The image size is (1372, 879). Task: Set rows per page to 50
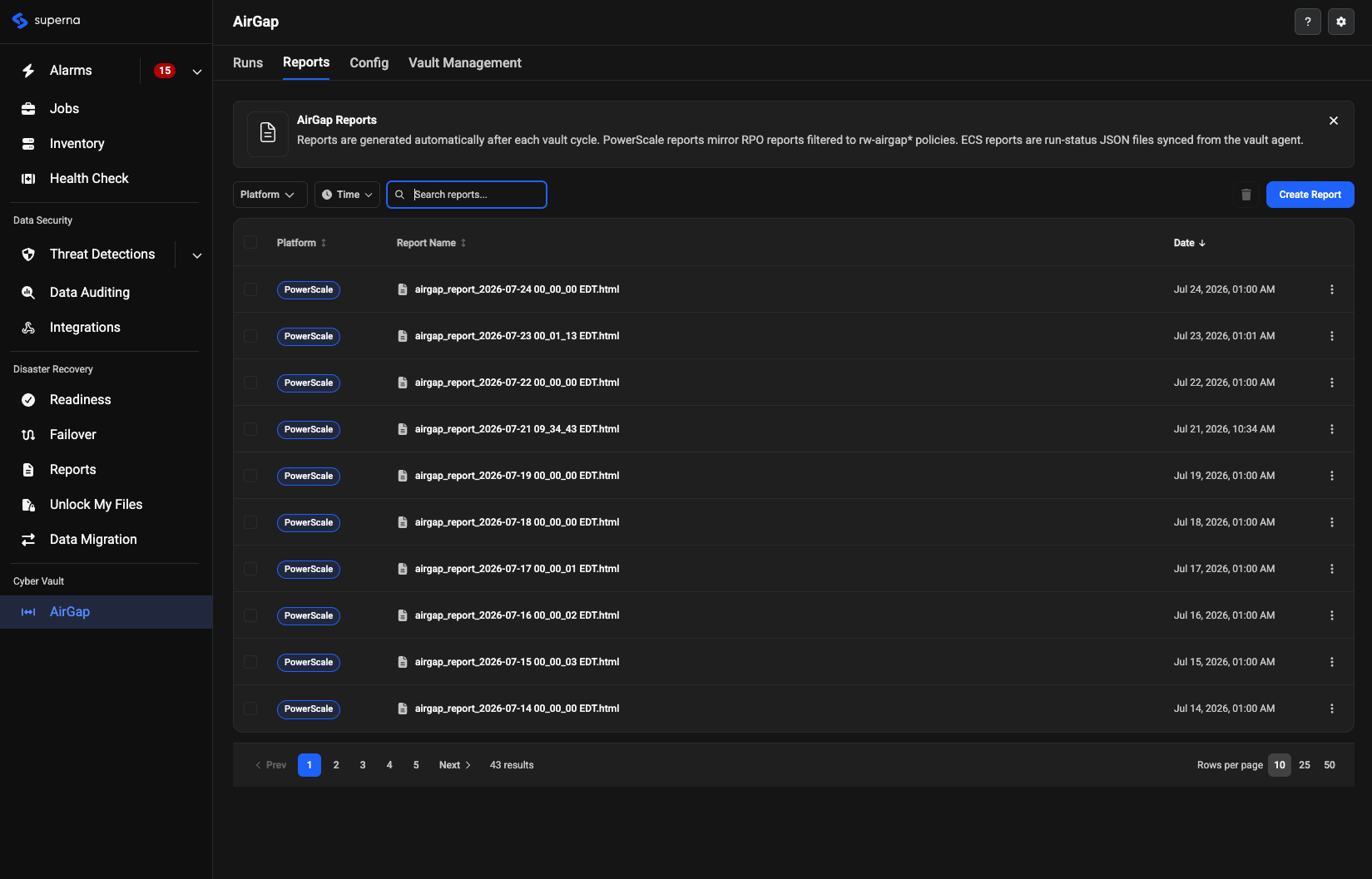(1330, 765)
